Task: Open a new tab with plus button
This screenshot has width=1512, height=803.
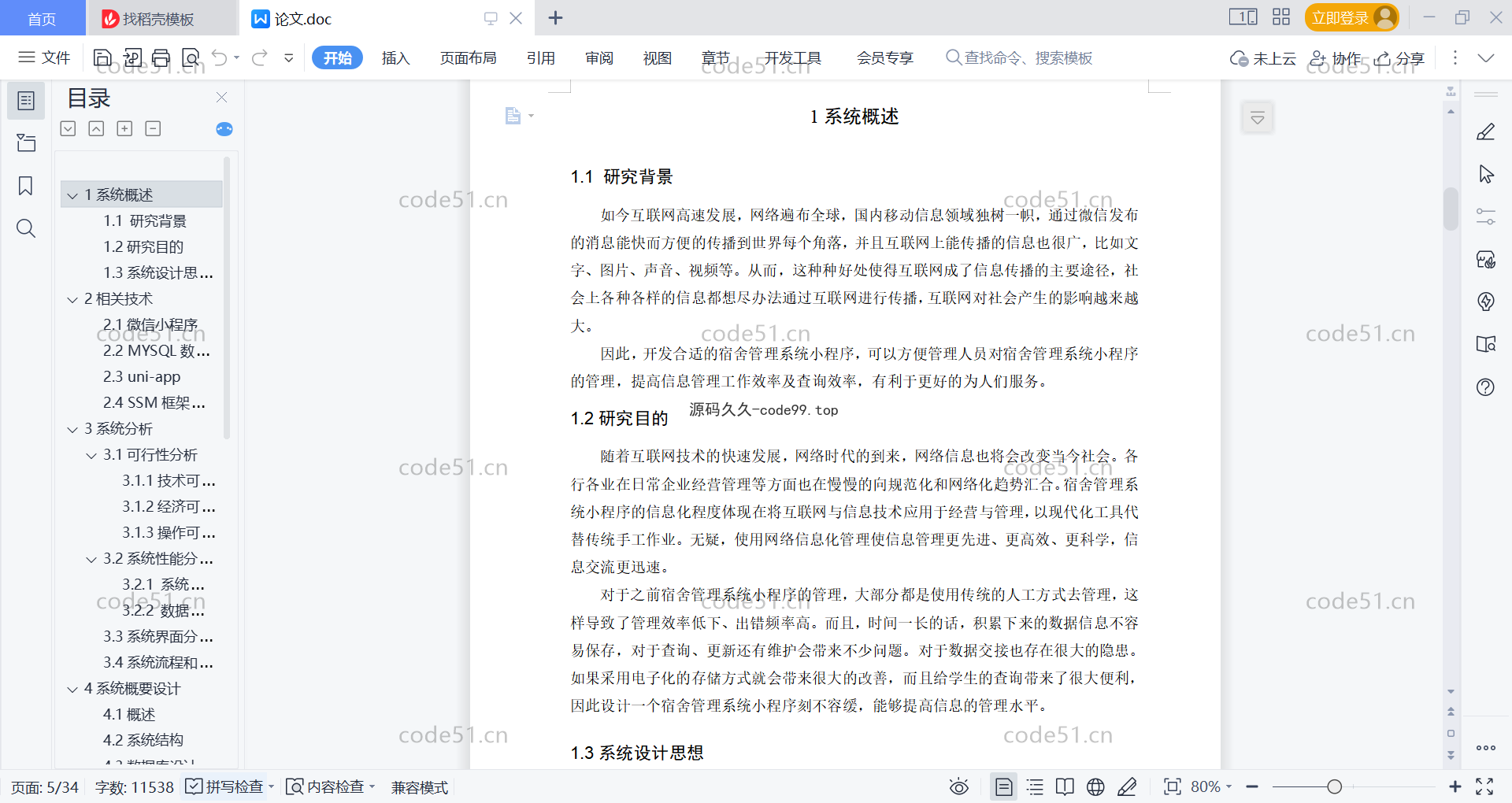Action: 555,18
